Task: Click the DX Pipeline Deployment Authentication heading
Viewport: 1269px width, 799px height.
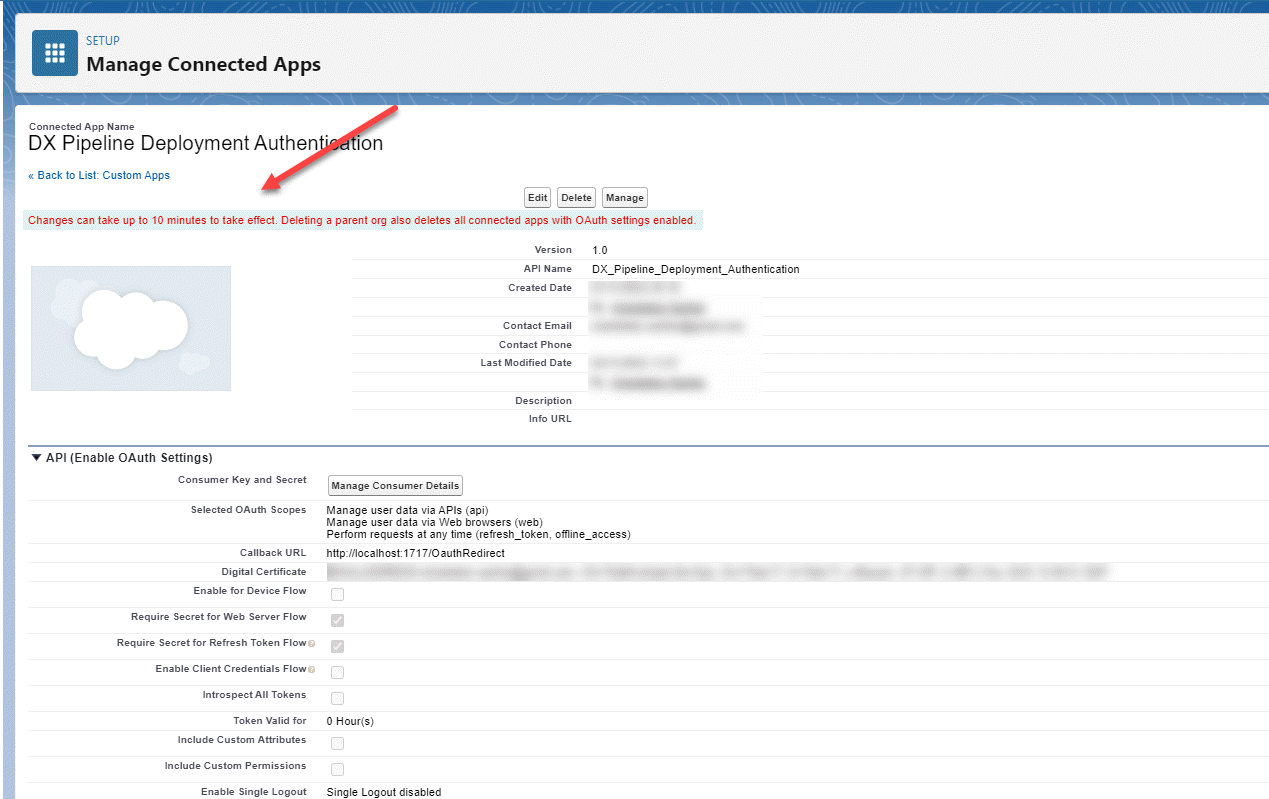Action: [205, 143]
